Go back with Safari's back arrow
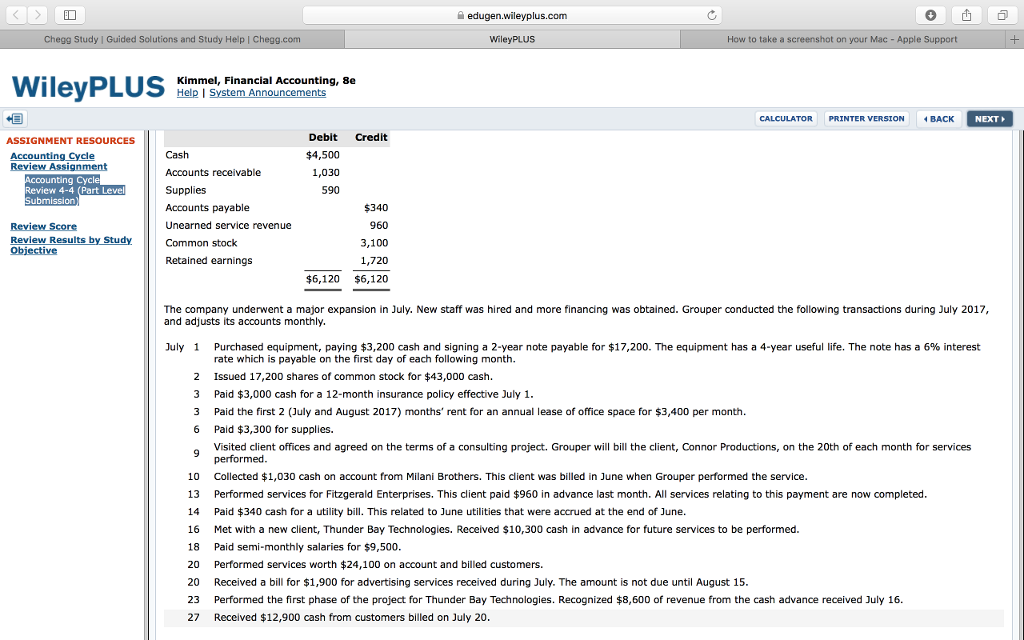This screenshot has height=640, width=1024. click(16, 14)
